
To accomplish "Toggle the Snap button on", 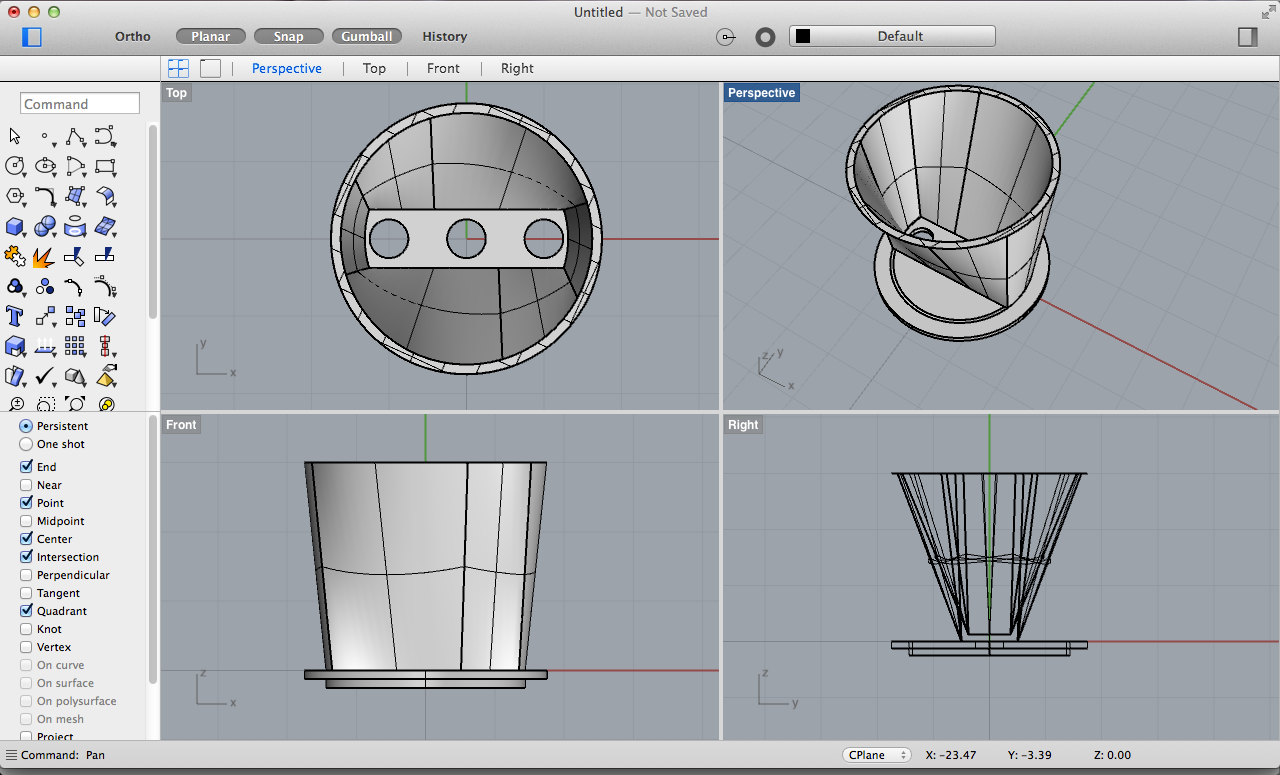I will tap(288, 35).
